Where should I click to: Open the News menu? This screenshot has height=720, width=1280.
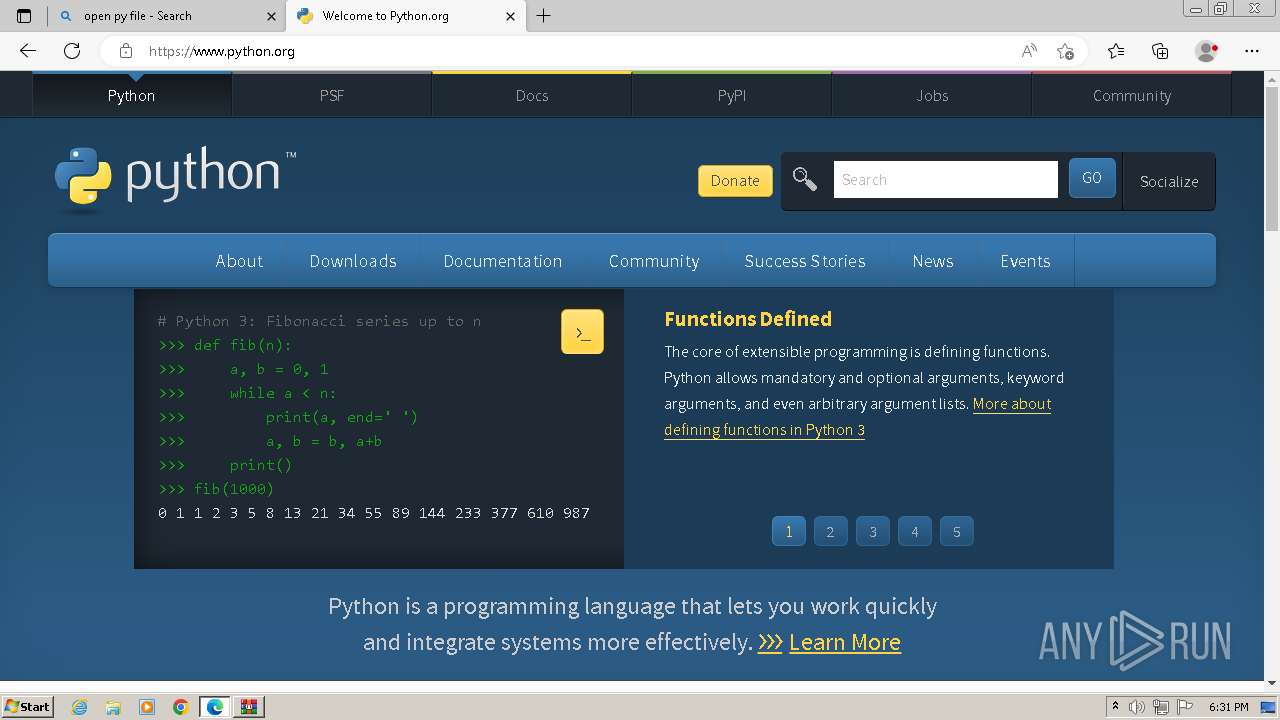(x=933, y=261)
